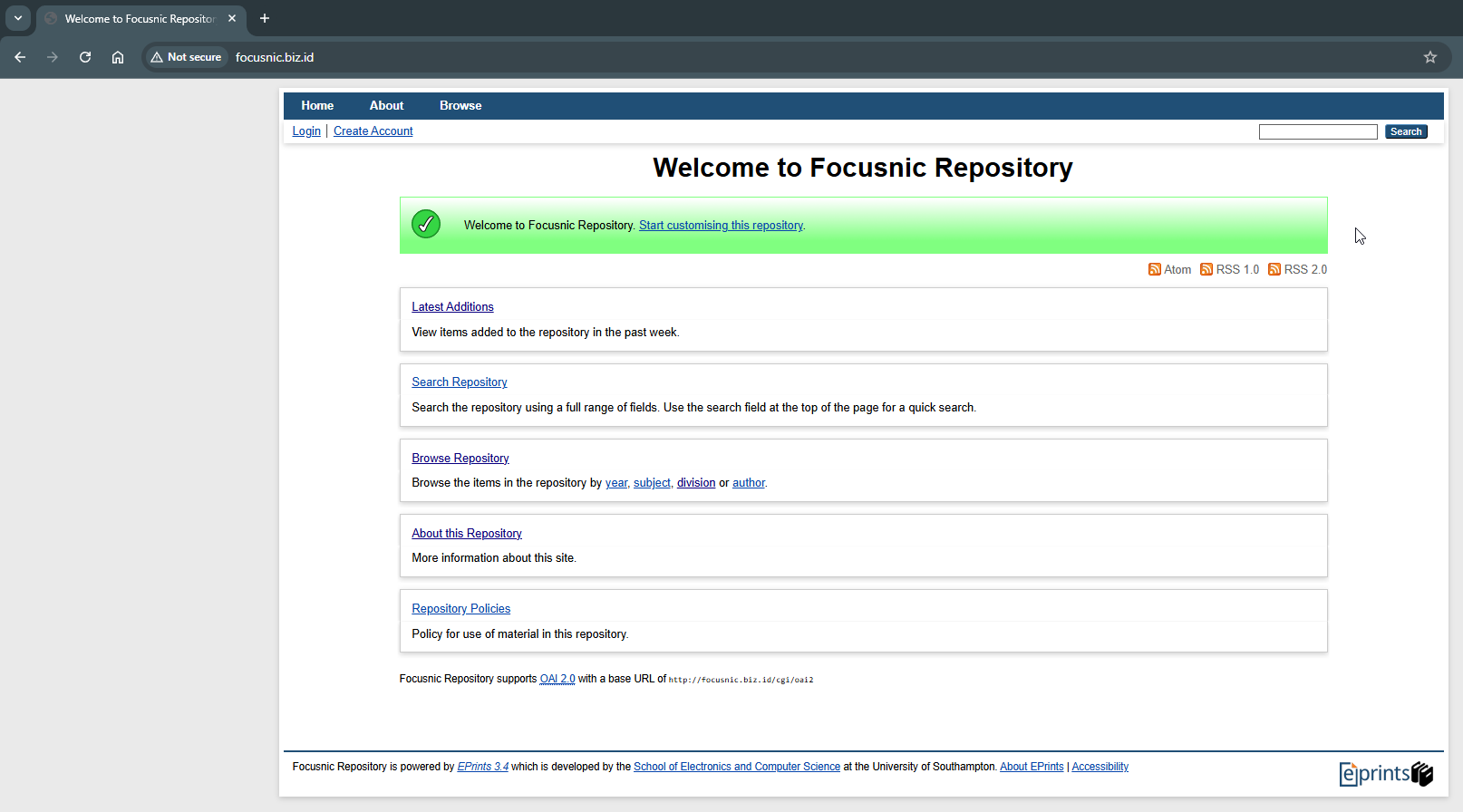Expand the tab search dropdown
Screen dimensions: 1463x812
click(x=17, y=18)
